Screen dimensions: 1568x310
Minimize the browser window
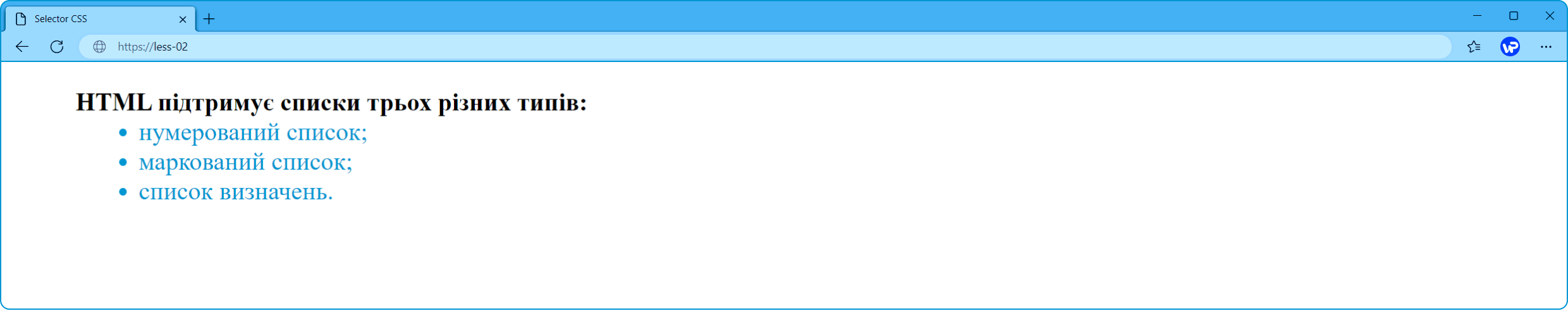click(x=1477, y=16)
